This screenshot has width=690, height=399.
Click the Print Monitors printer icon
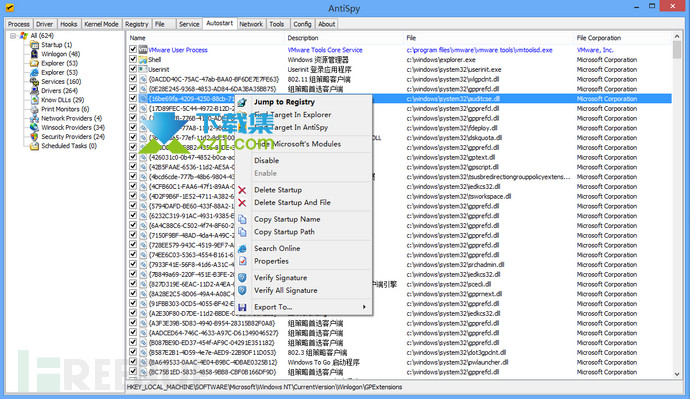click(x=34, y=109)
